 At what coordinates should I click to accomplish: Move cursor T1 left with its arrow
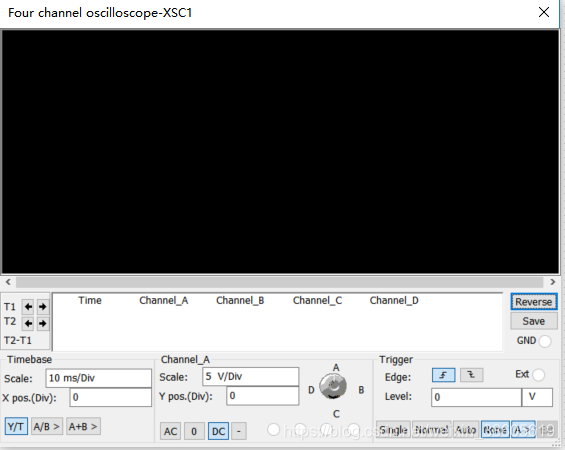click(x=28, y=307)
